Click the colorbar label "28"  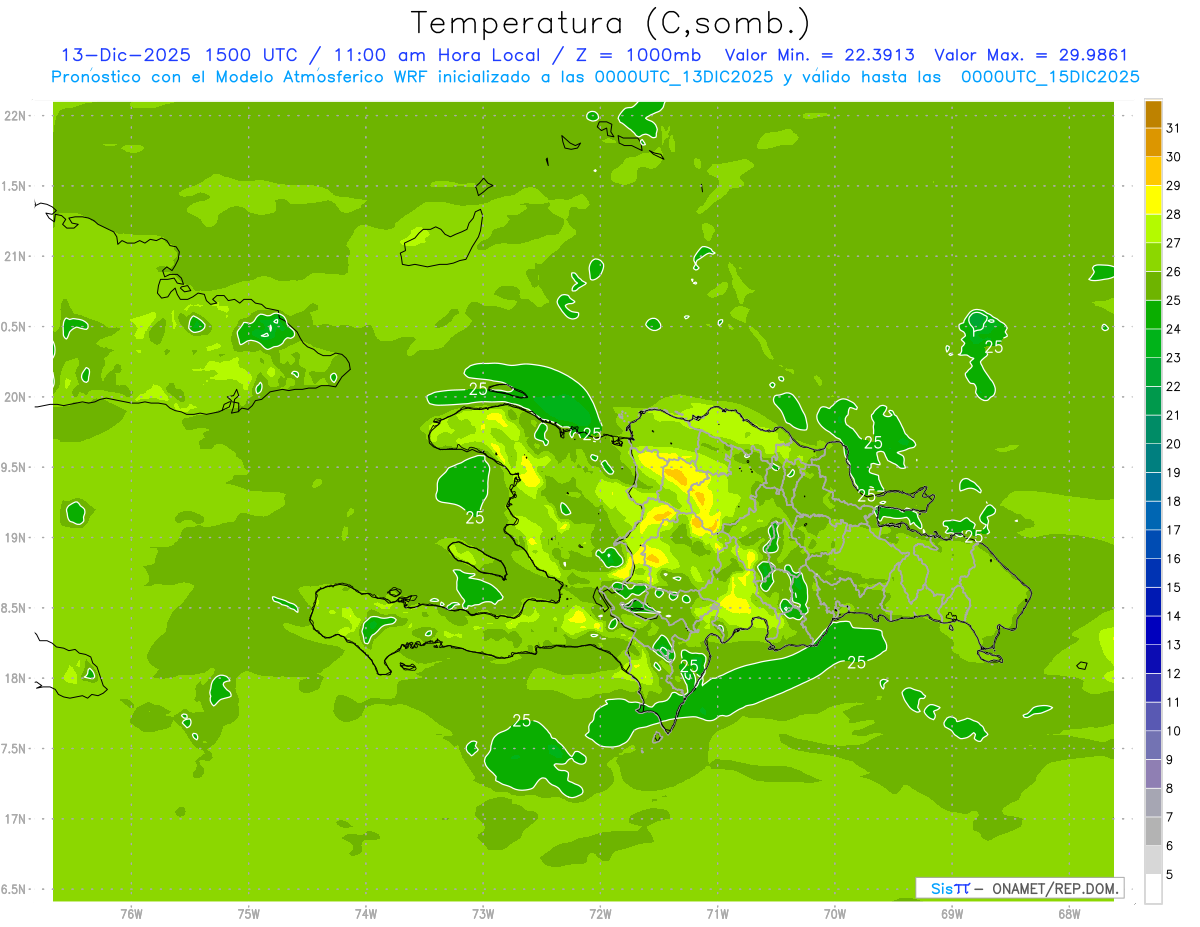point(1174,214)
